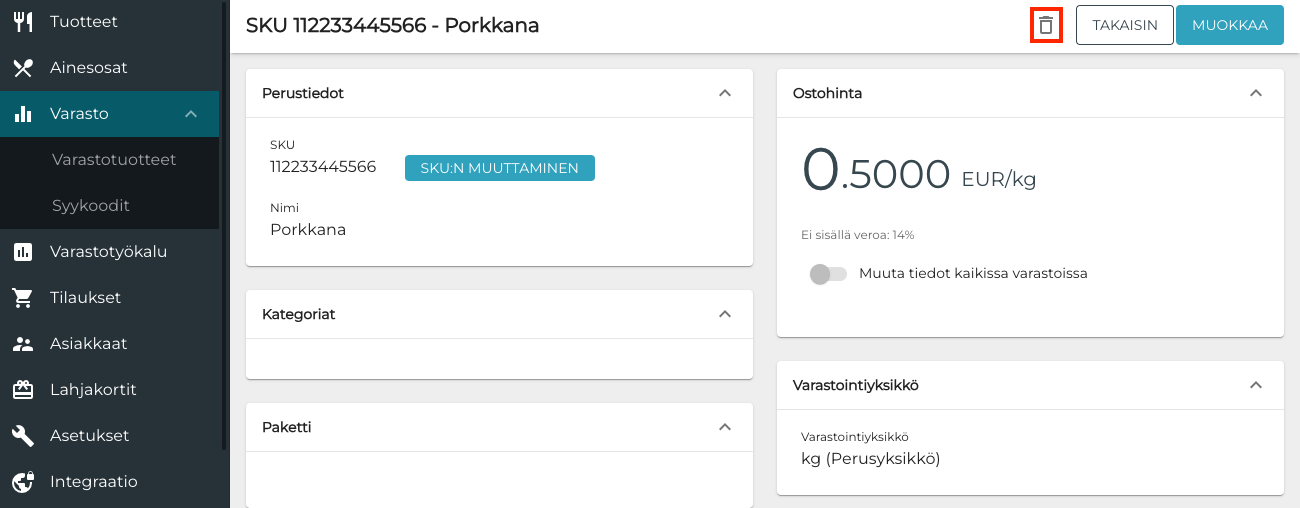Collapse the Perustiedot panel

click(725, 93)
